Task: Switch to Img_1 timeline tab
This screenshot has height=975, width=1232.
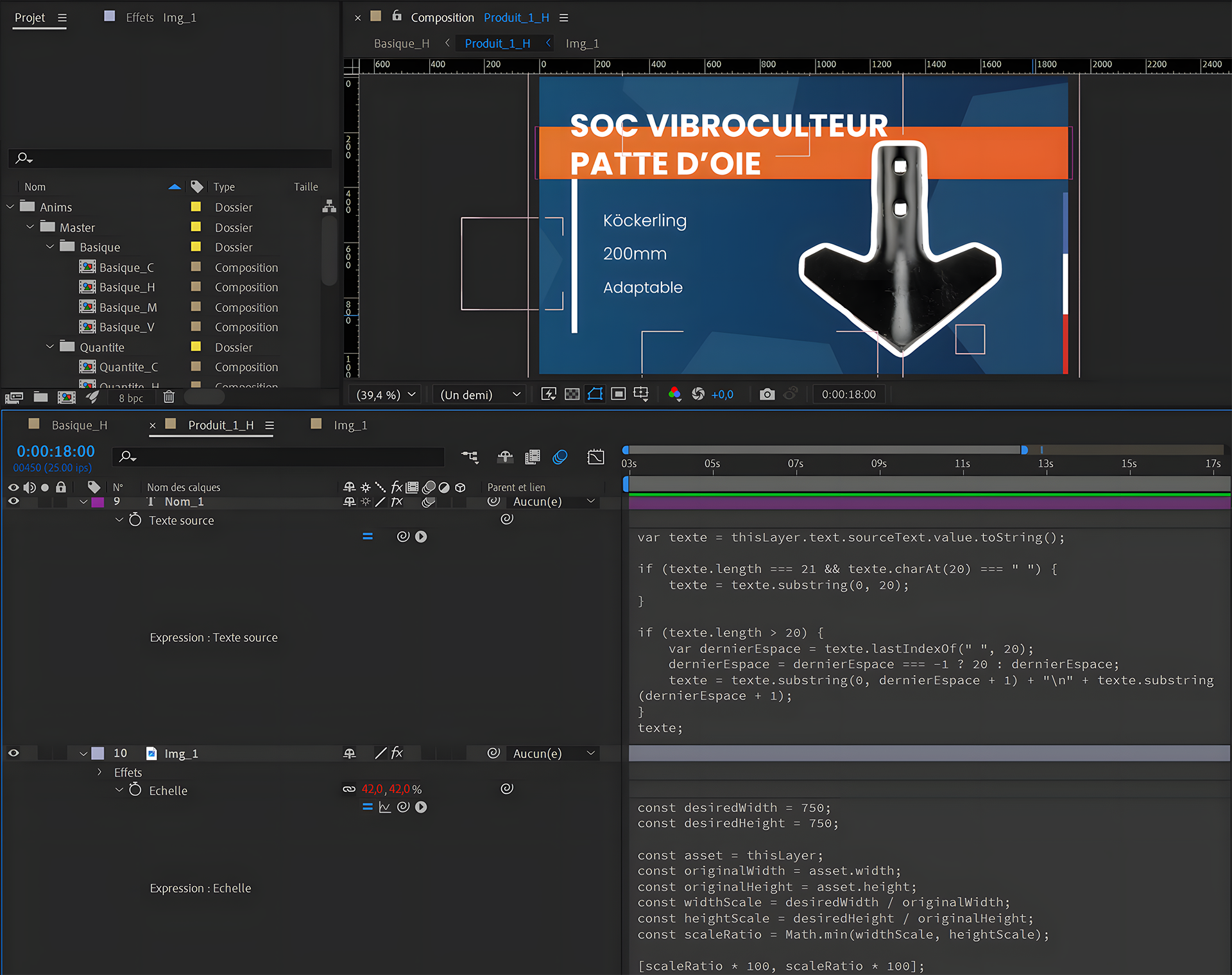Action: tap(350, 425)
